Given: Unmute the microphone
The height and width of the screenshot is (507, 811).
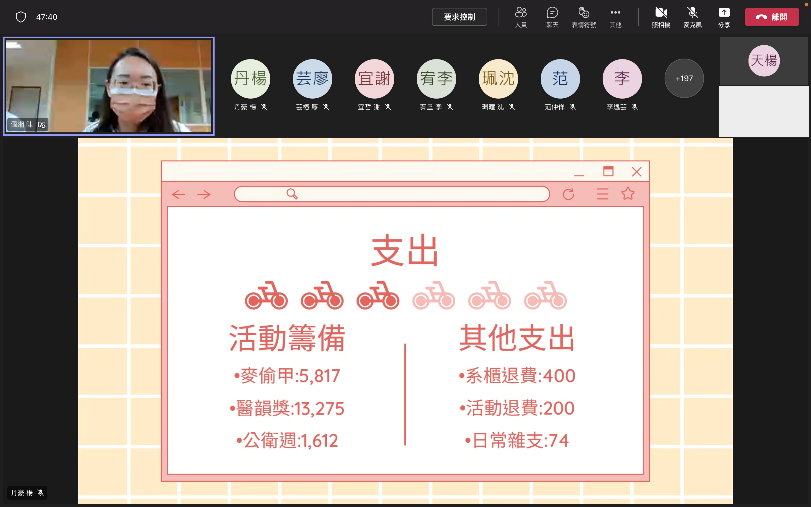Looking at the screenshot, I should tap(692, 15).
